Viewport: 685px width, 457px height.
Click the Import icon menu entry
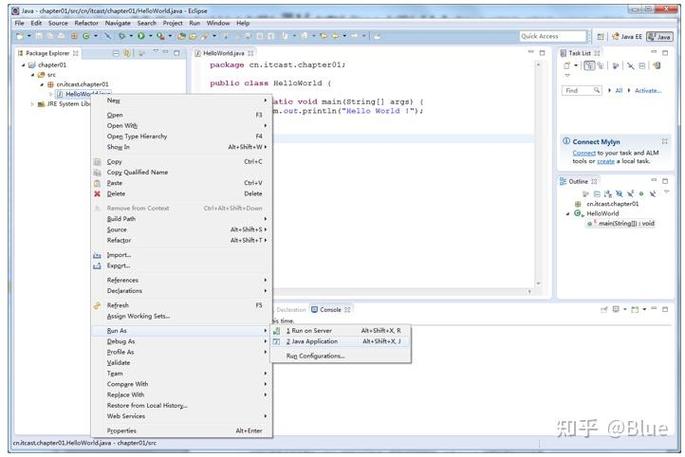(x=119, y=255)
